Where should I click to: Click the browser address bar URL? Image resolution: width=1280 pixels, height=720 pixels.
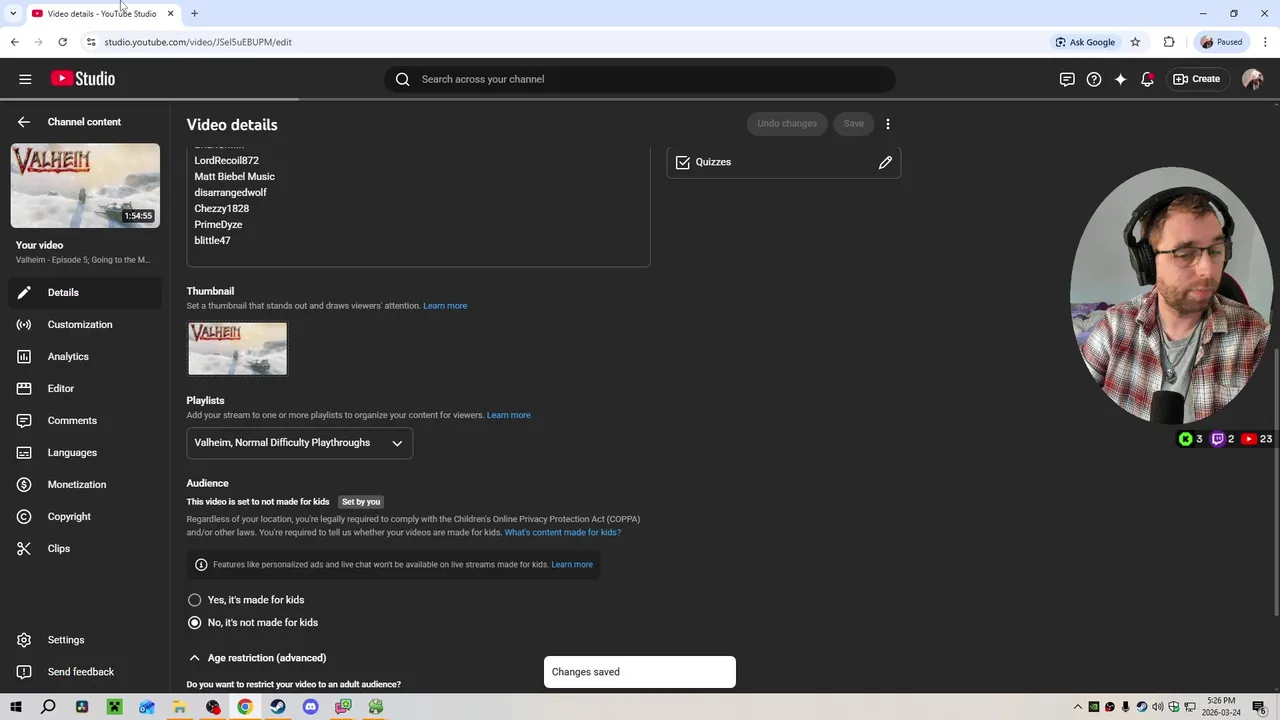(198, 42)
